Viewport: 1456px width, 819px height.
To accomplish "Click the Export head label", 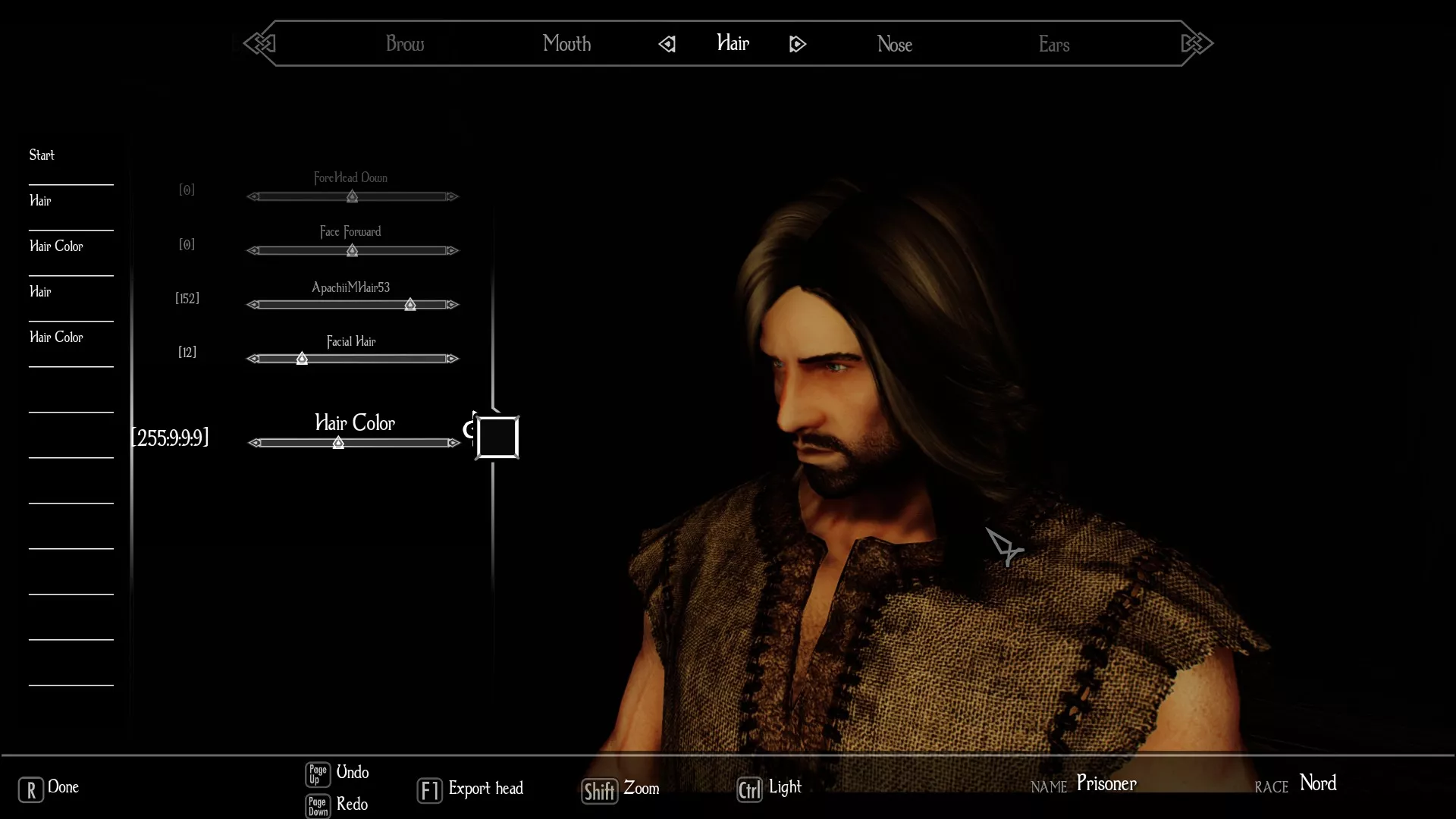I will 485,788.
